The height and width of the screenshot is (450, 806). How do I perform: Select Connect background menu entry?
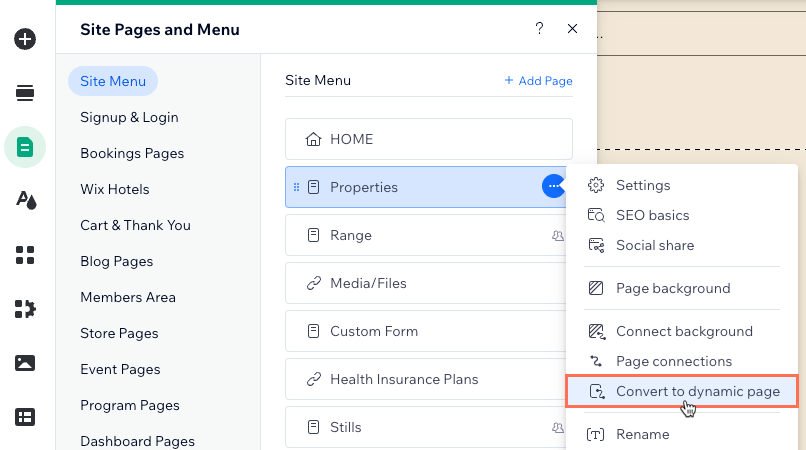[x=682, y=331]
